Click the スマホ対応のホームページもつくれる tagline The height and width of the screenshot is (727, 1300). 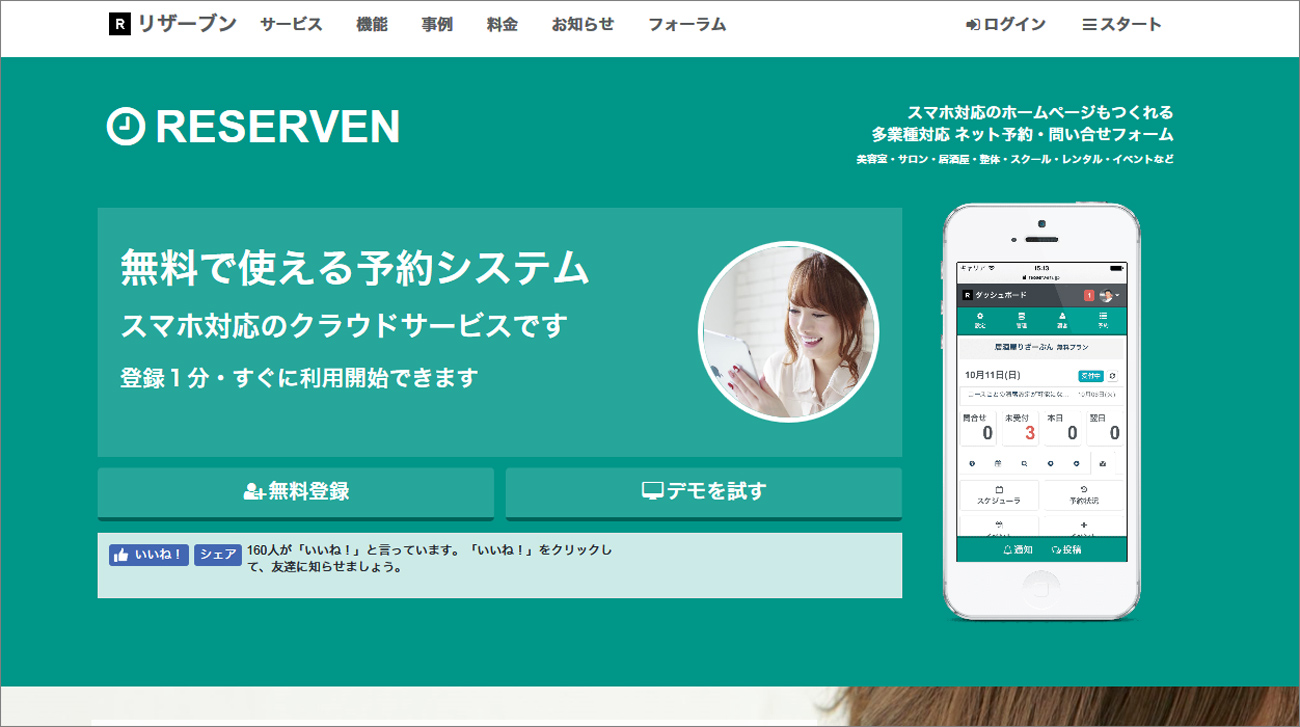[1040, 112]
